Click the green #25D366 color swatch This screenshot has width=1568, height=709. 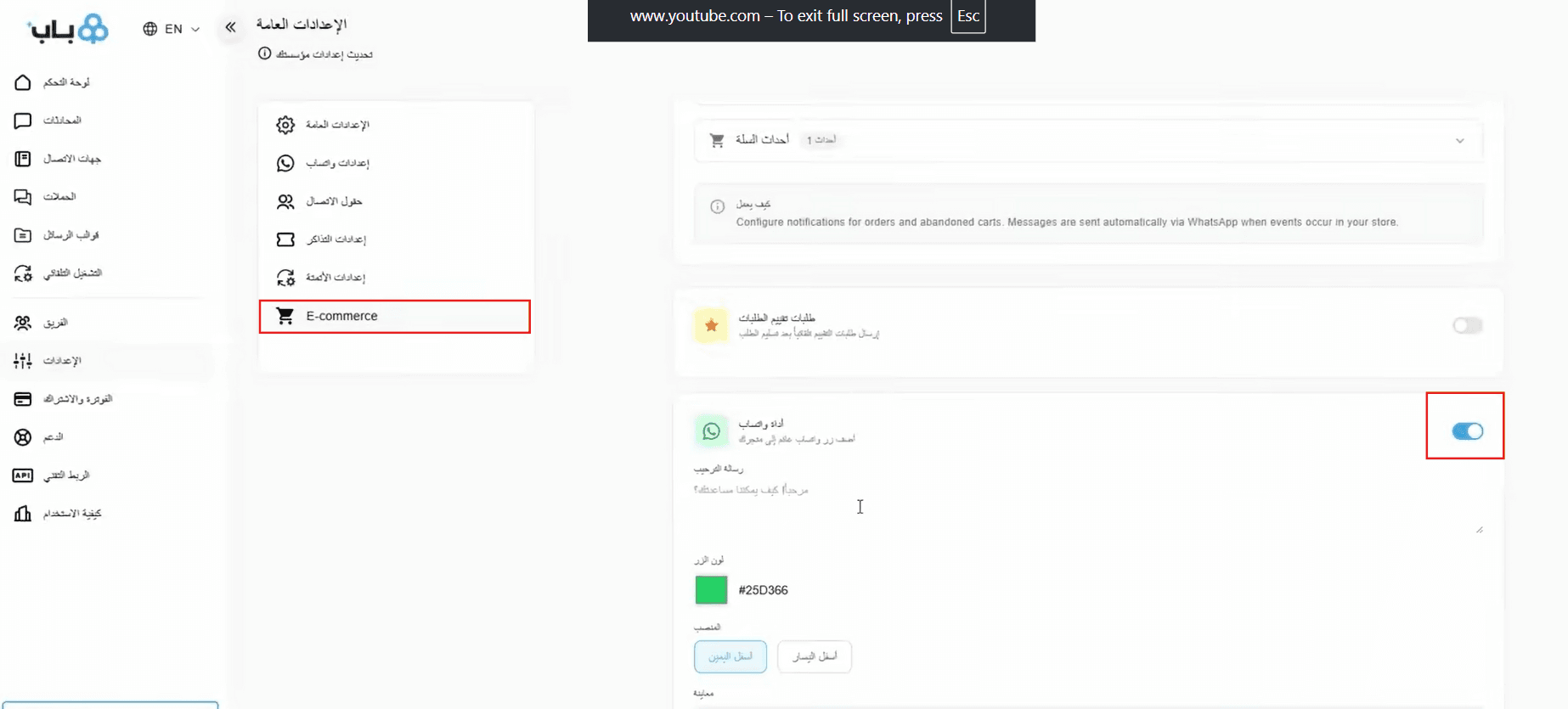711,590
